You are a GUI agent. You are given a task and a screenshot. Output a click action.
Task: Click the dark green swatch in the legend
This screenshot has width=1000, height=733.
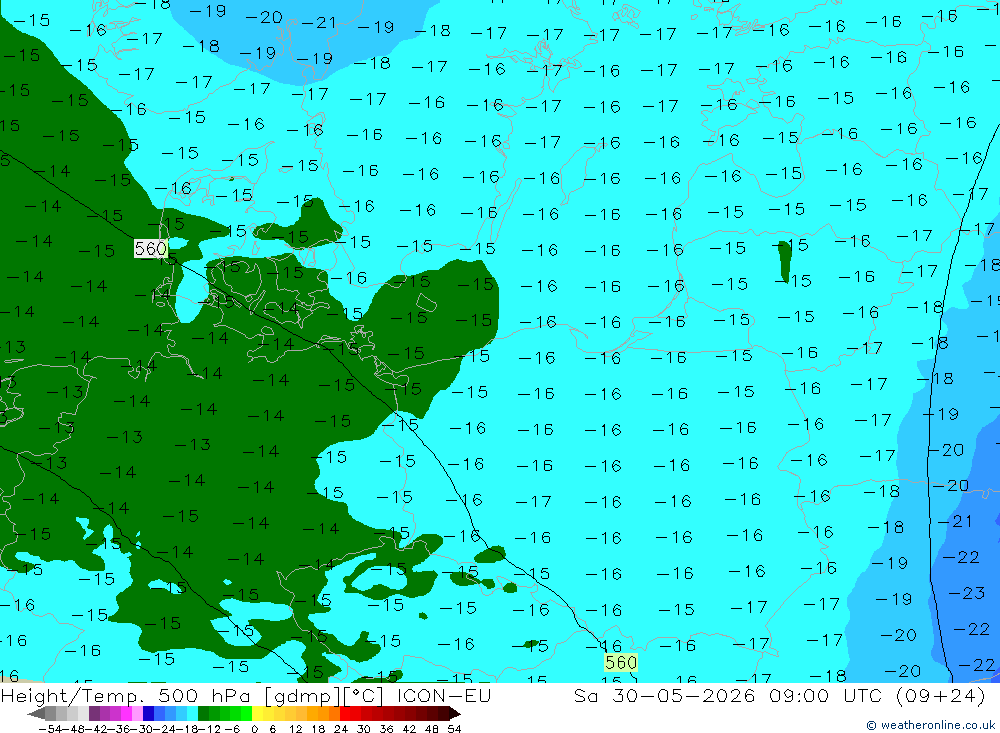(203, 713)
